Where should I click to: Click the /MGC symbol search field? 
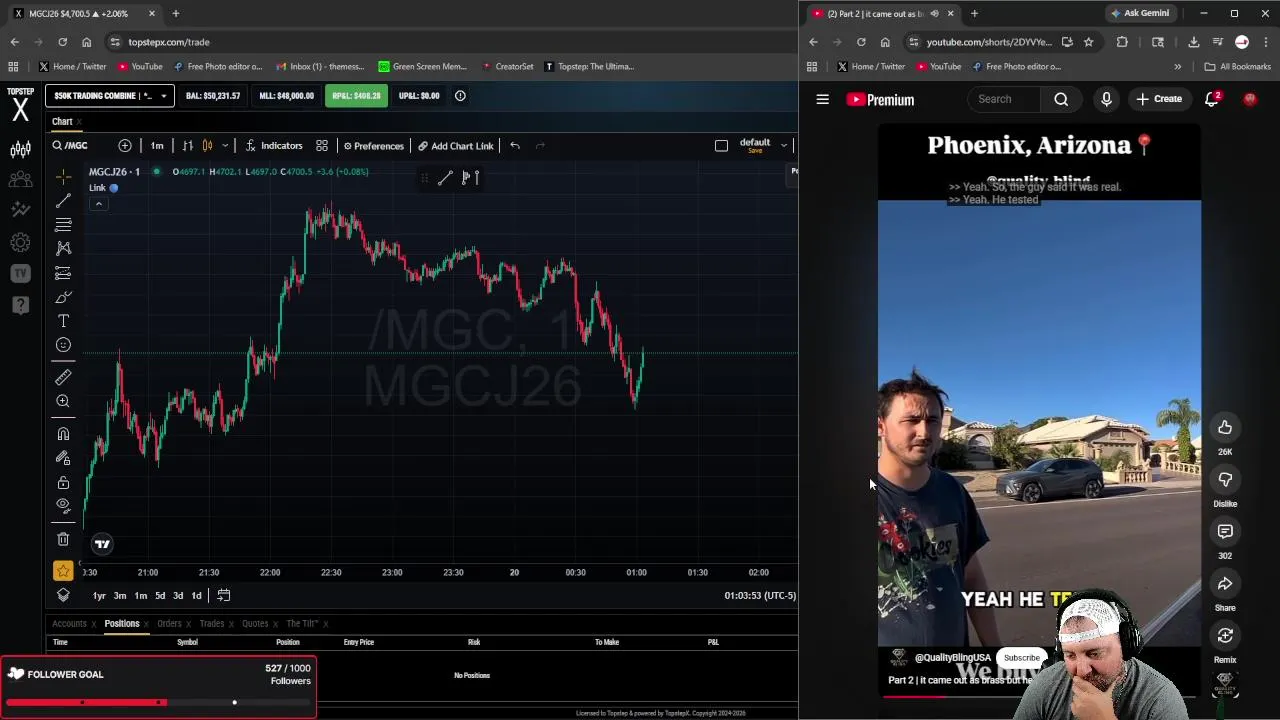[82, 146]
